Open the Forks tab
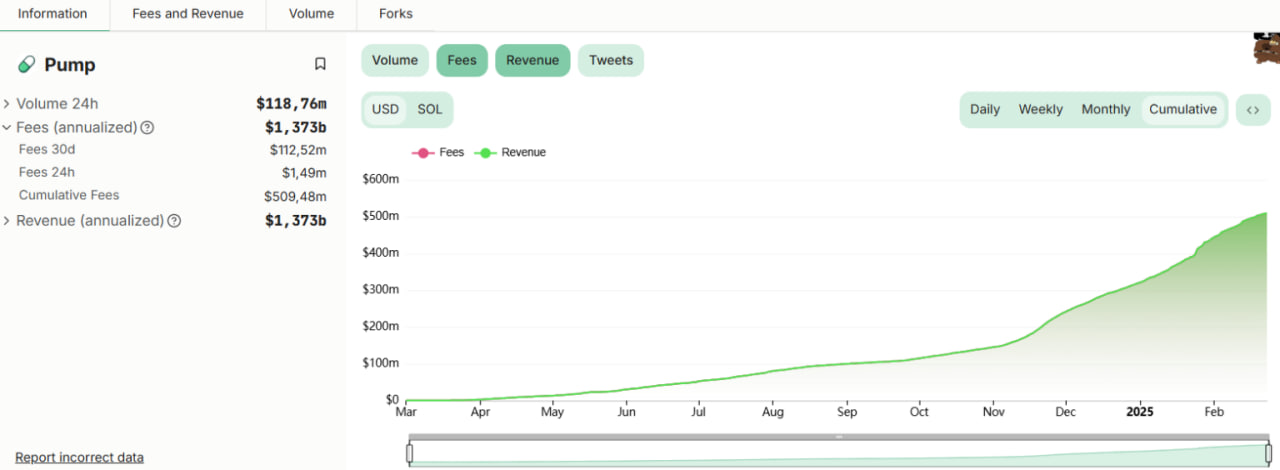The image size is (1280, 470). click(x=396, y=14)
